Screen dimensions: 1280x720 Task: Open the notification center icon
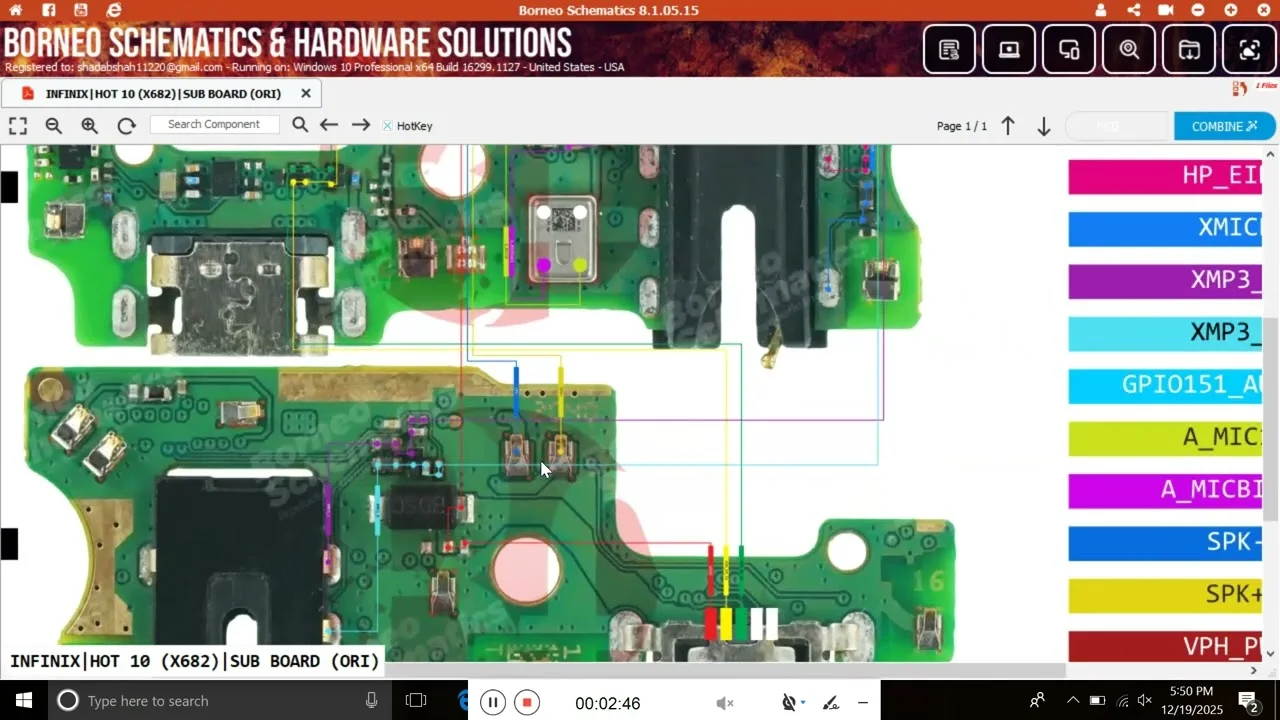1248,700
